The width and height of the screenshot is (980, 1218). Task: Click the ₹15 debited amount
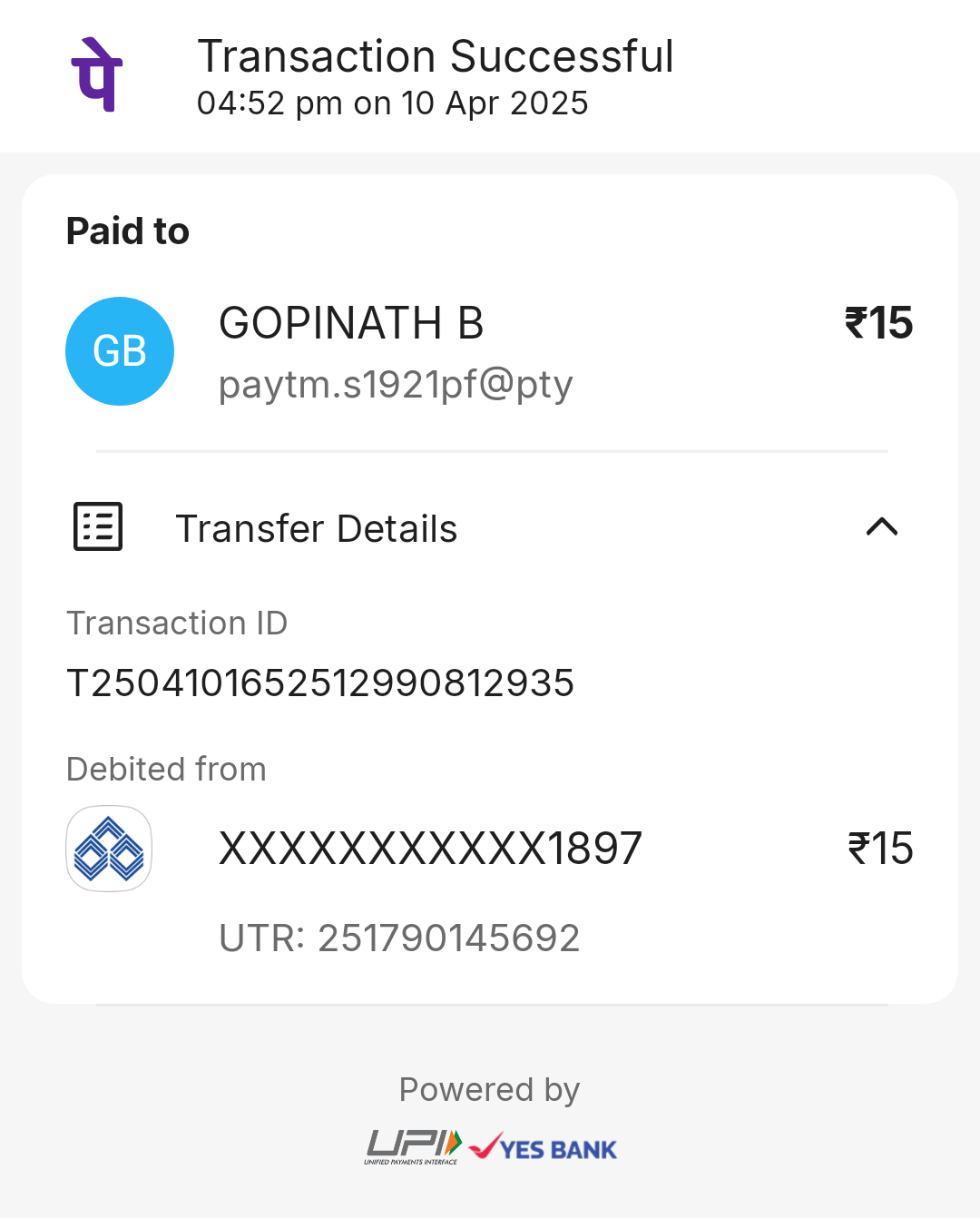pyautogui.click(x=880, y=849)
